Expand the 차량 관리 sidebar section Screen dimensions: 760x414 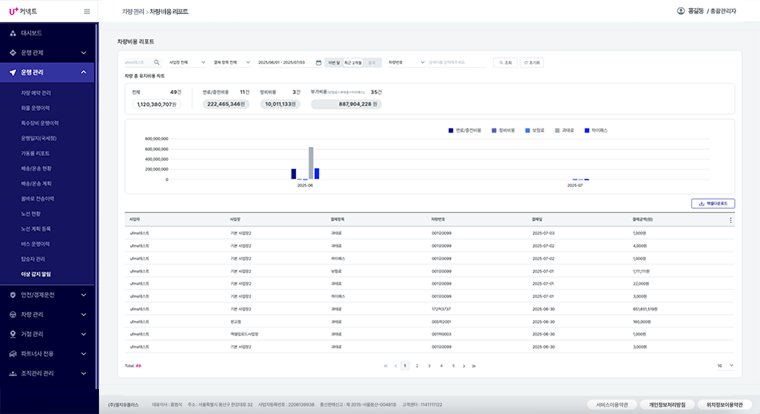[47, 315]
